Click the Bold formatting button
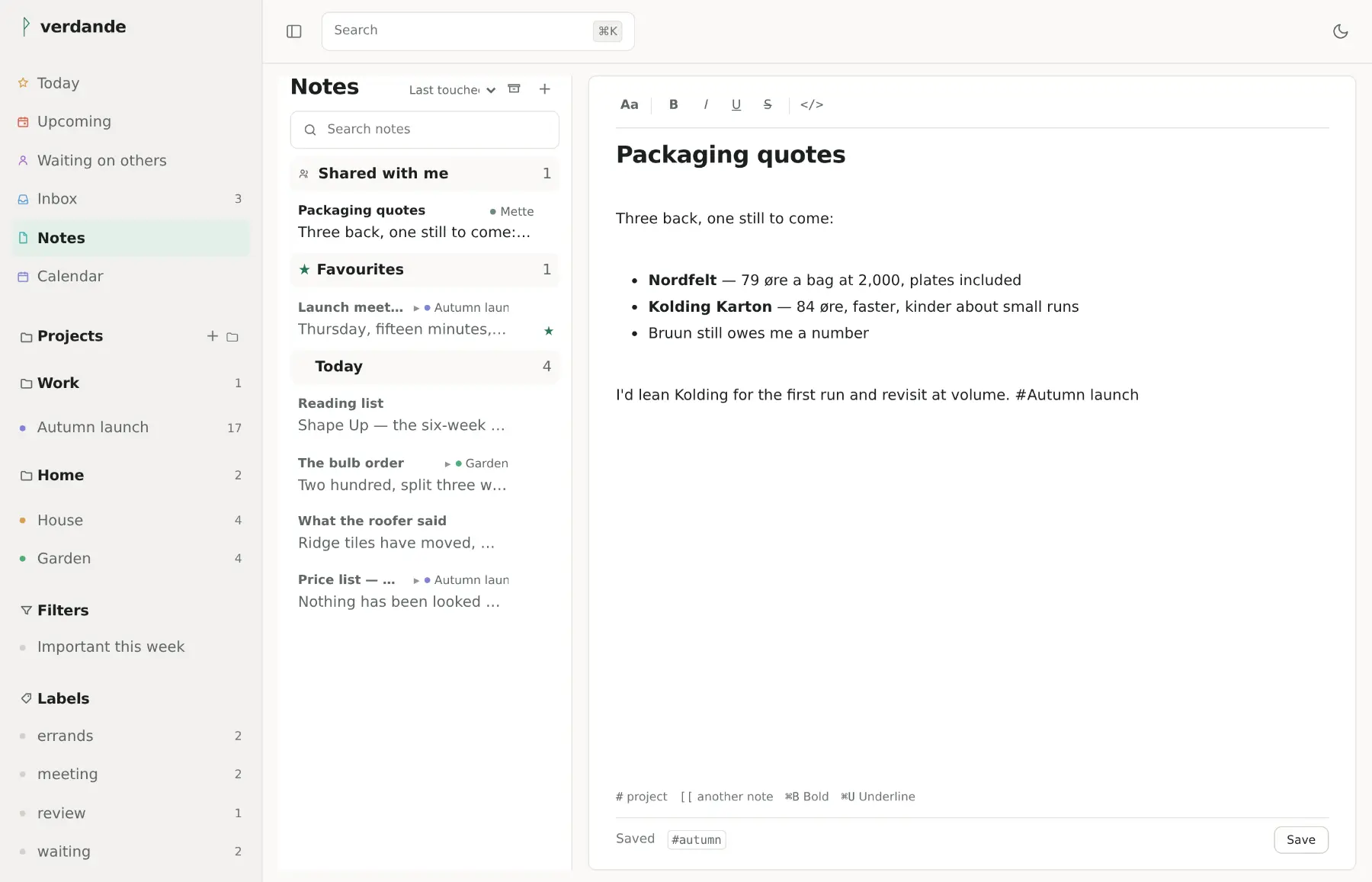 point(674,104)
